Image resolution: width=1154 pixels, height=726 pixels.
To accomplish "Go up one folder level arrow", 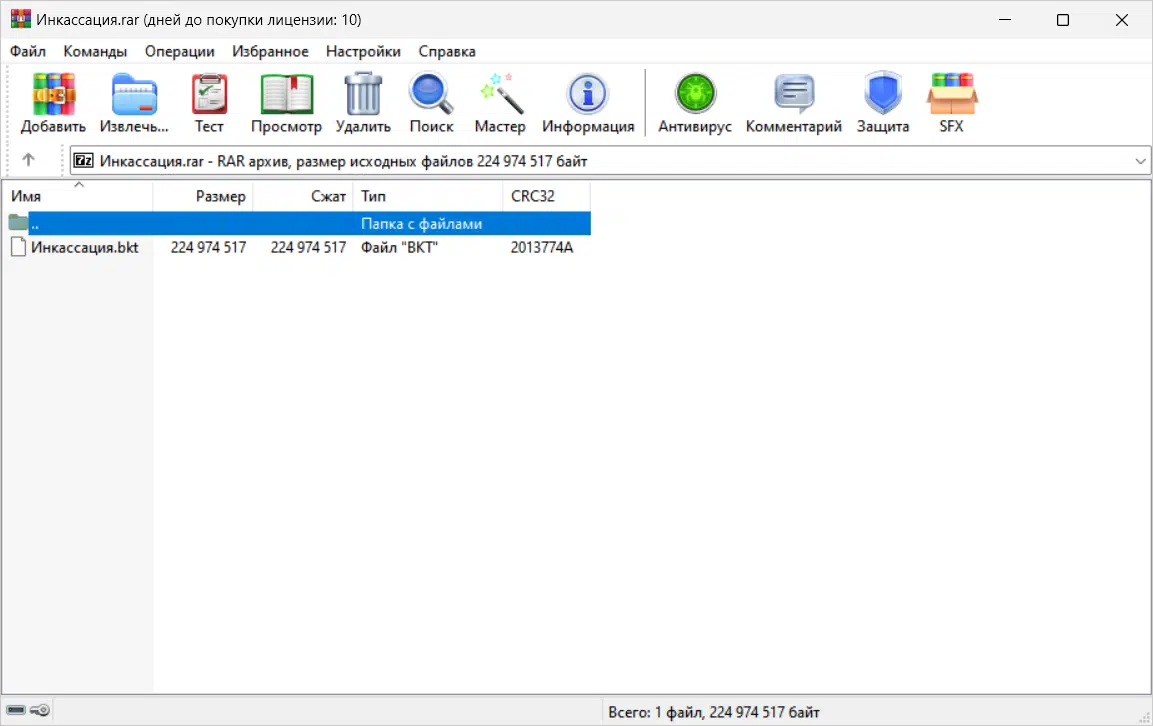I will pos(28,160).
